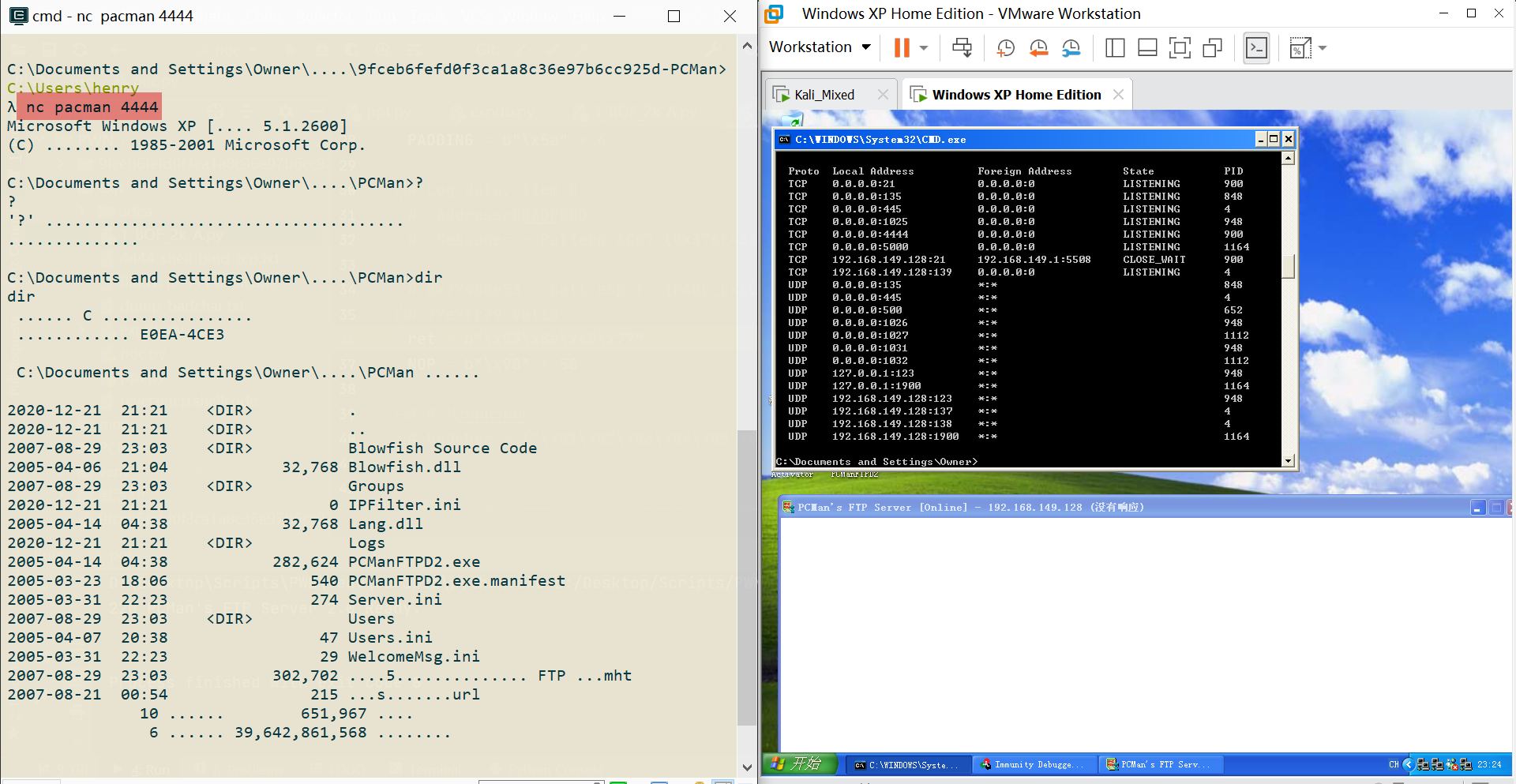Viewport: 1516px width, 784px height.
Task: Click the XP CMD.exe title icon
Action: pos(784,140)
